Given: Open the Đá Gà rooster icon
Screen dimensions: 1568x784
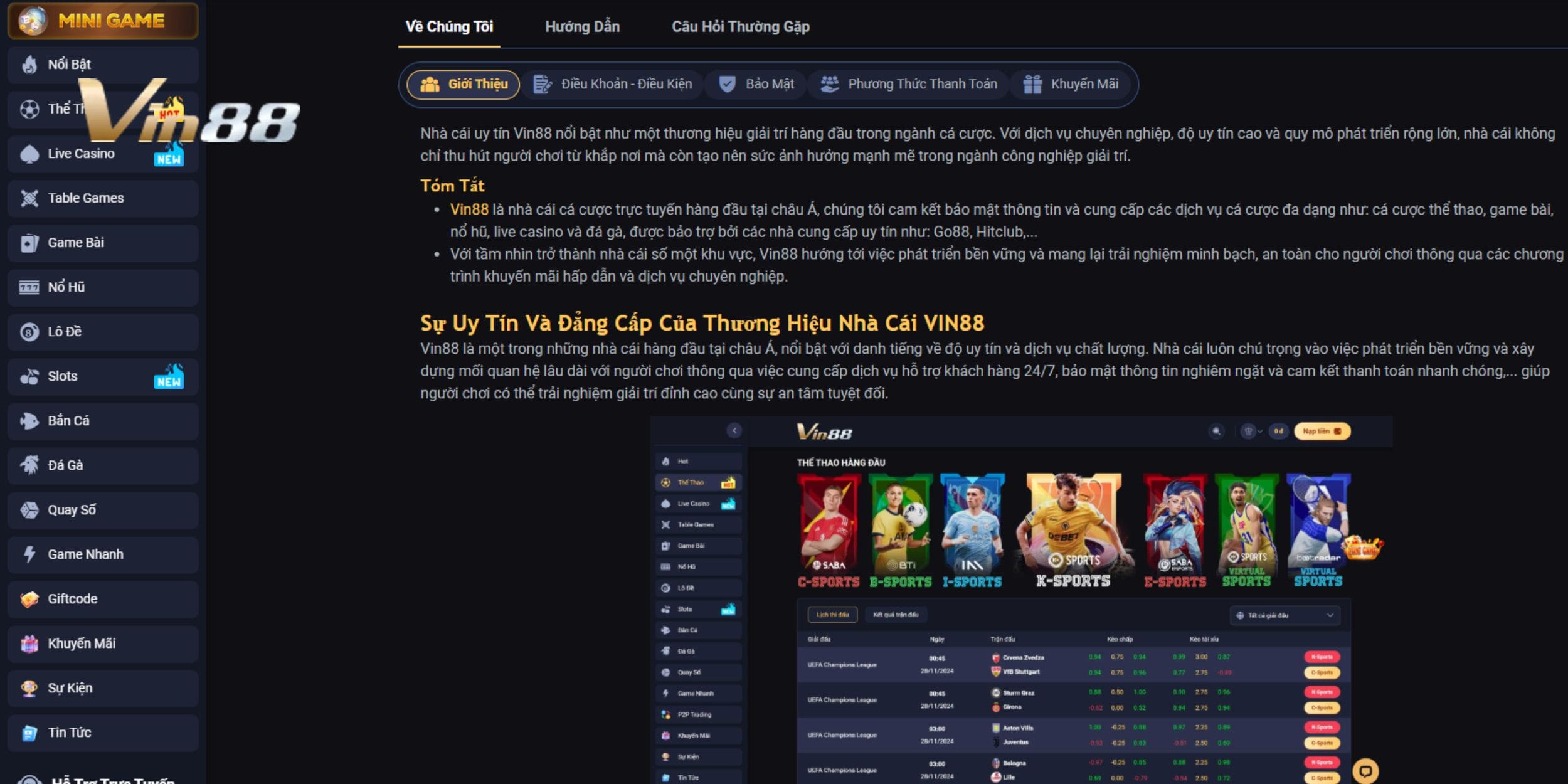Looking at the screenshot, I should pos(29,465).
